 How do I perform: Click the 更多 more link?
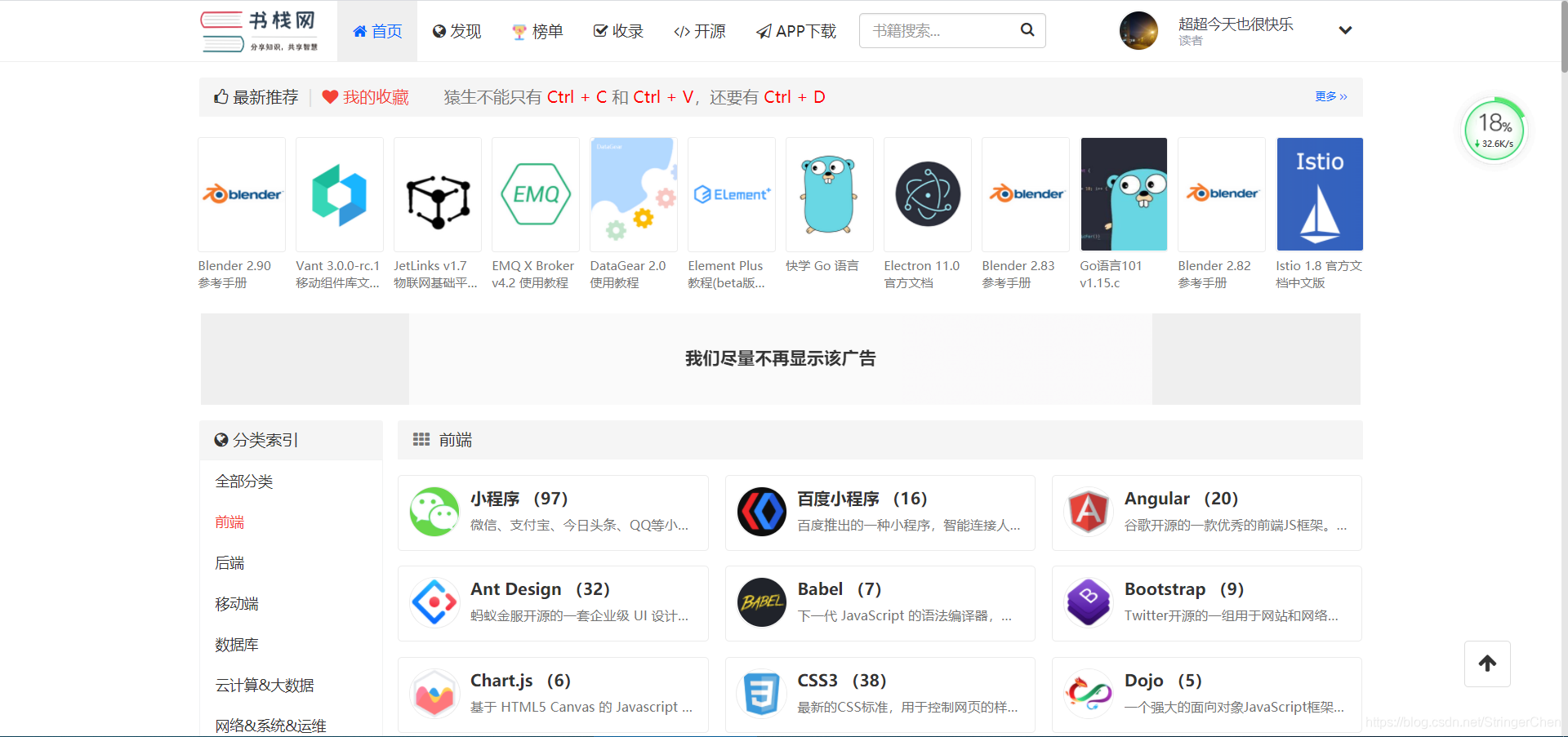(1331, 96)
